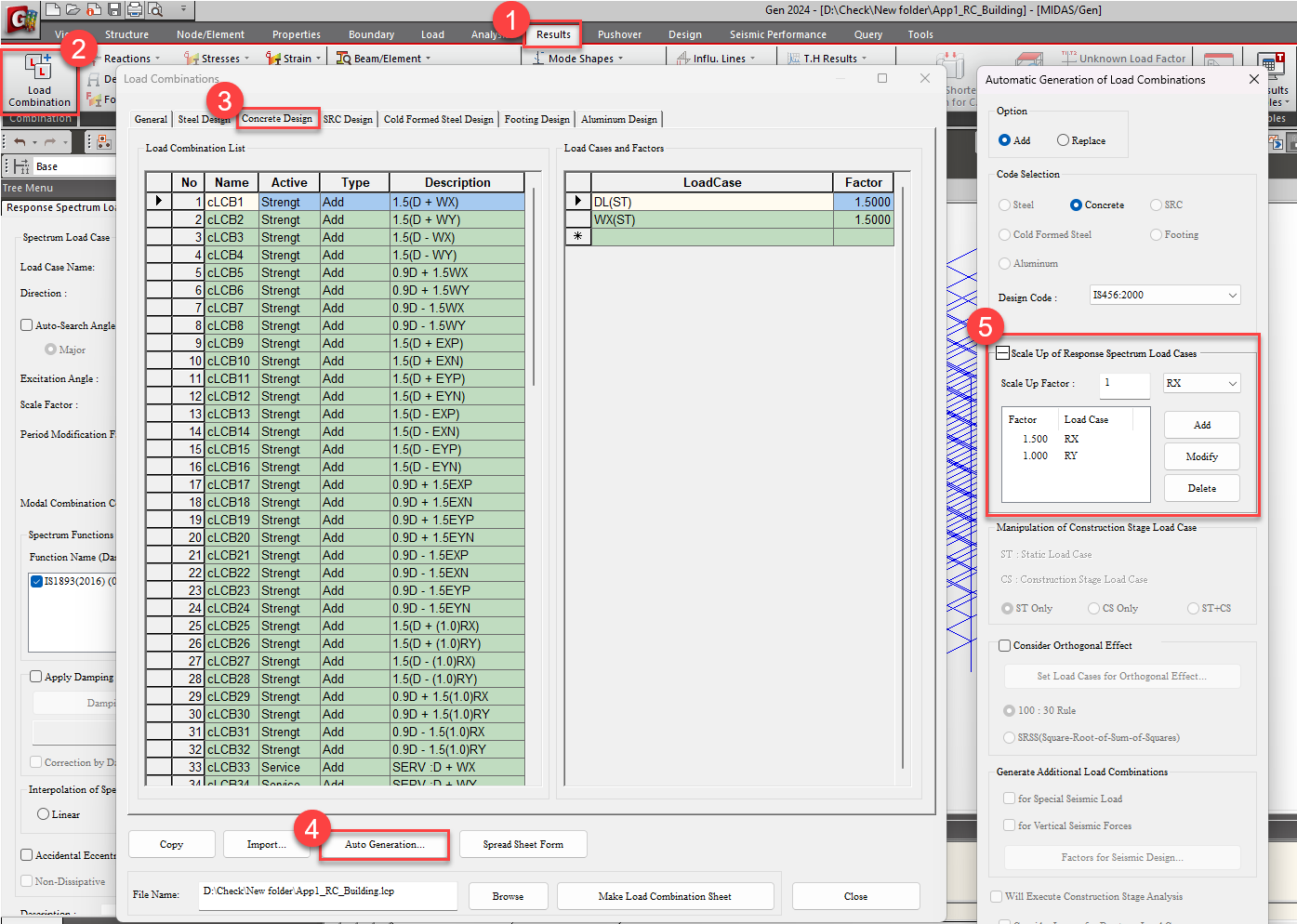This screenshot has width=1297, height=924.
Task: Click Make Load Combination Sheet button
Action: click(x=665, y=896)
